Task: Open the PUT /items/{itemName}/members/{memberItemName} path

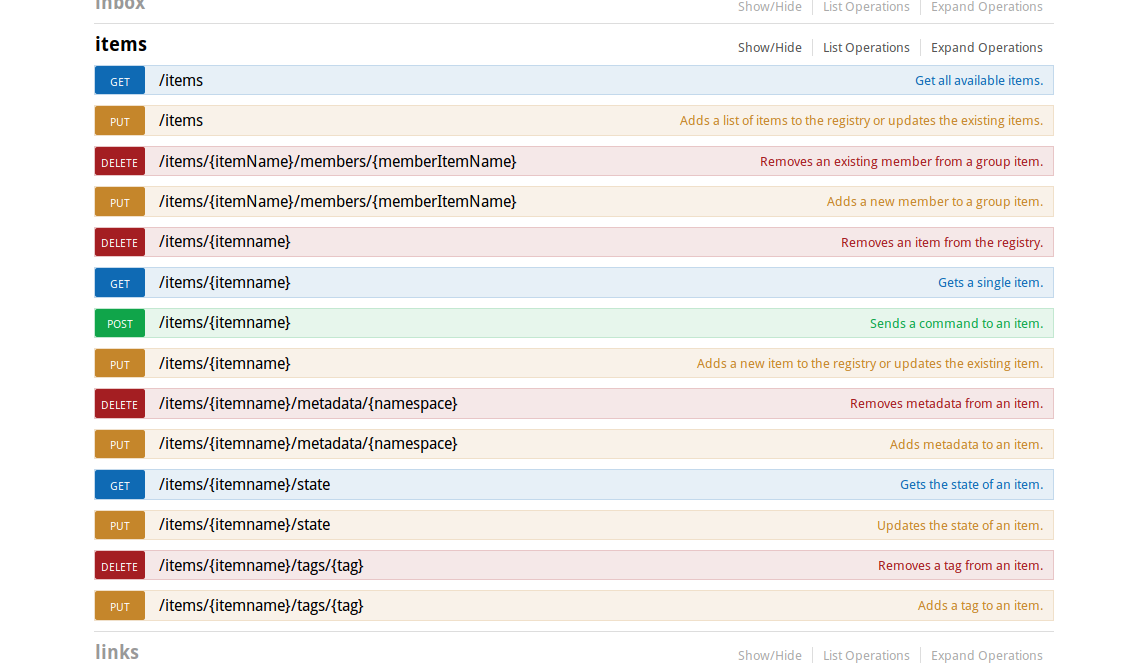Action: [x=337, y=201]
